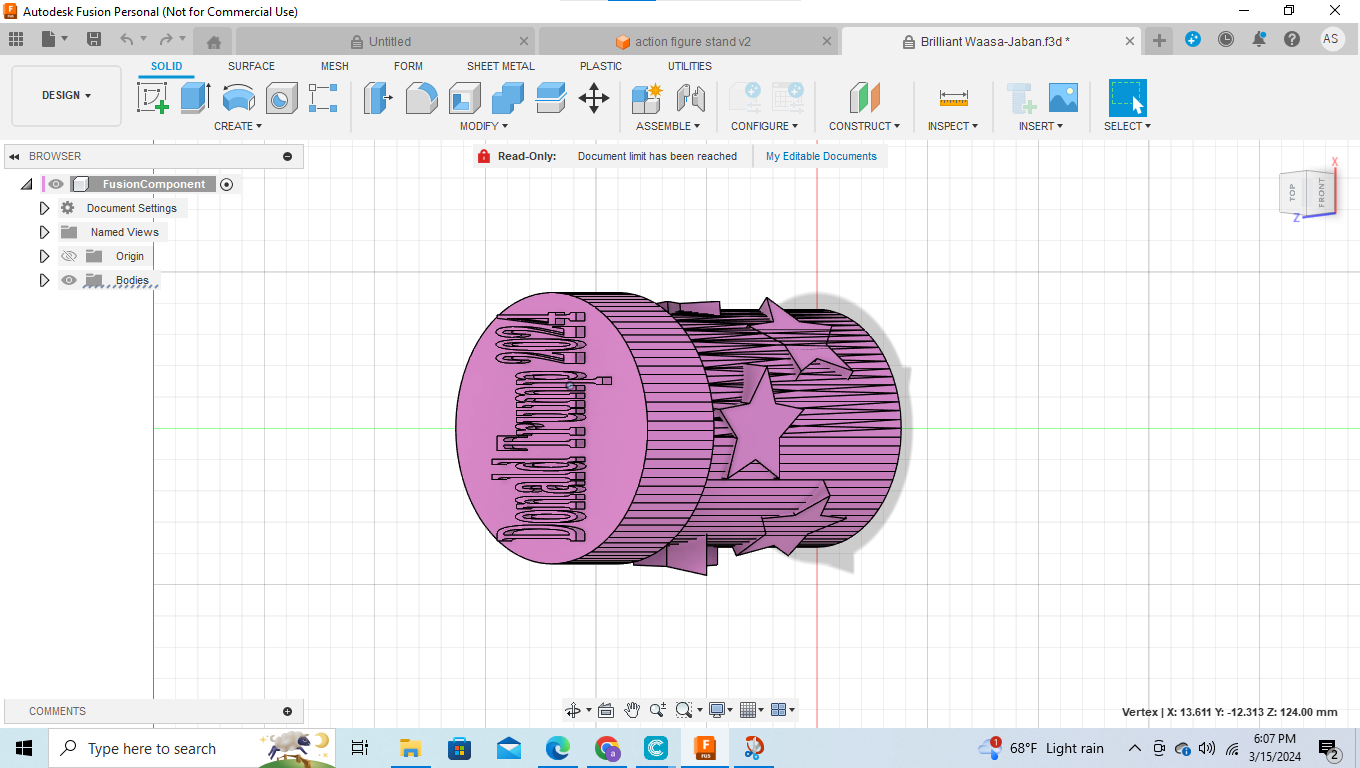The image size is (1360, 768).
Task: Click the Viewports layout icon
Action: click(779, 710)
